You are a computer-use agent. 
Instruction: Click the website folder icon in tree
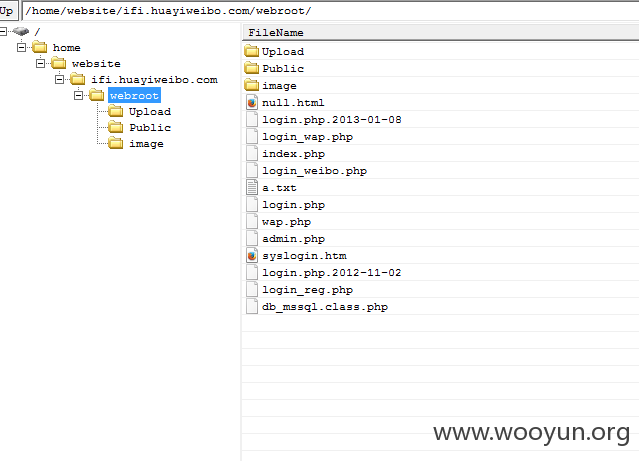point(59,63)
